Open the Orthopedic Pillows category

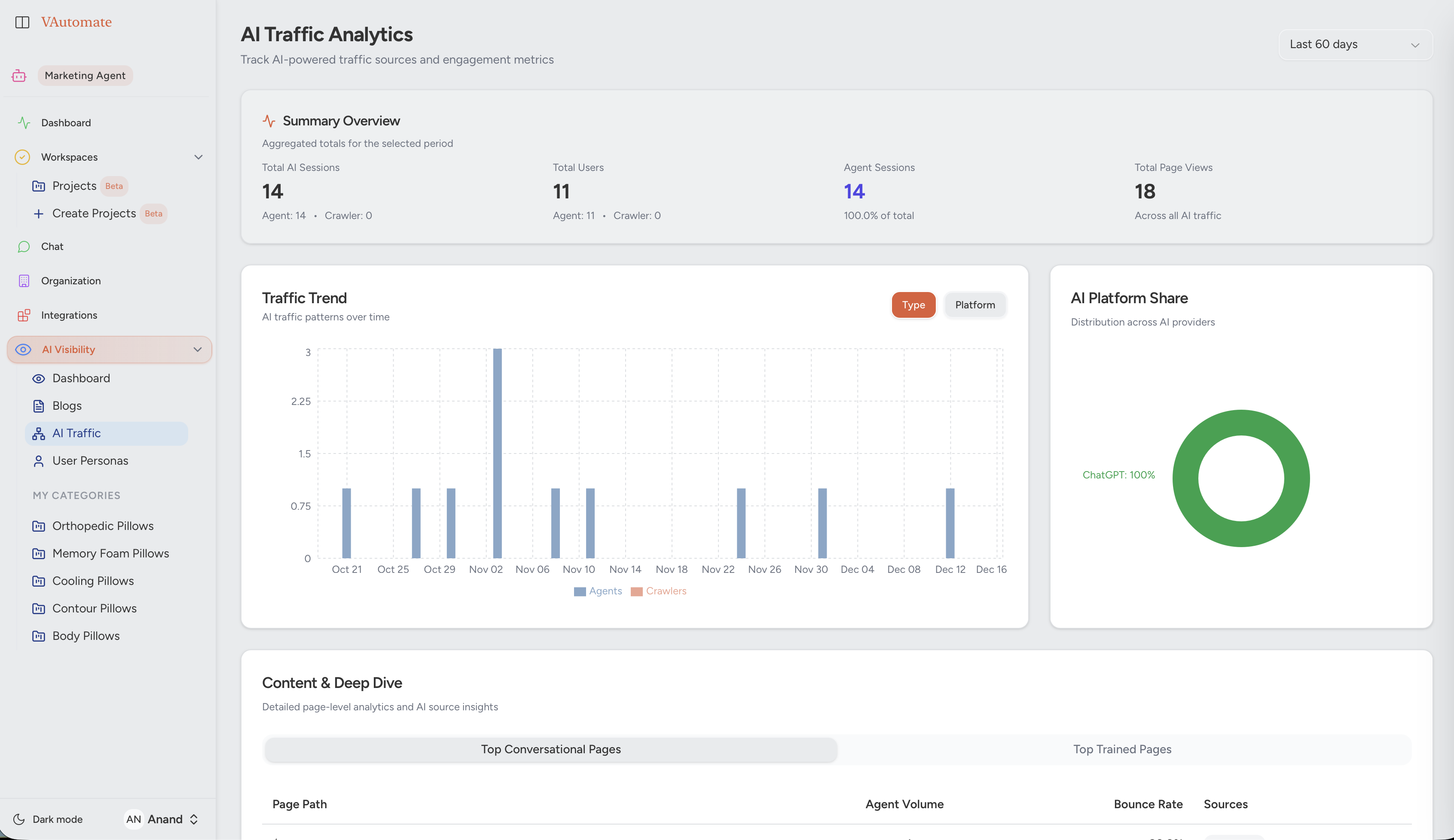(x=103, y=526)
